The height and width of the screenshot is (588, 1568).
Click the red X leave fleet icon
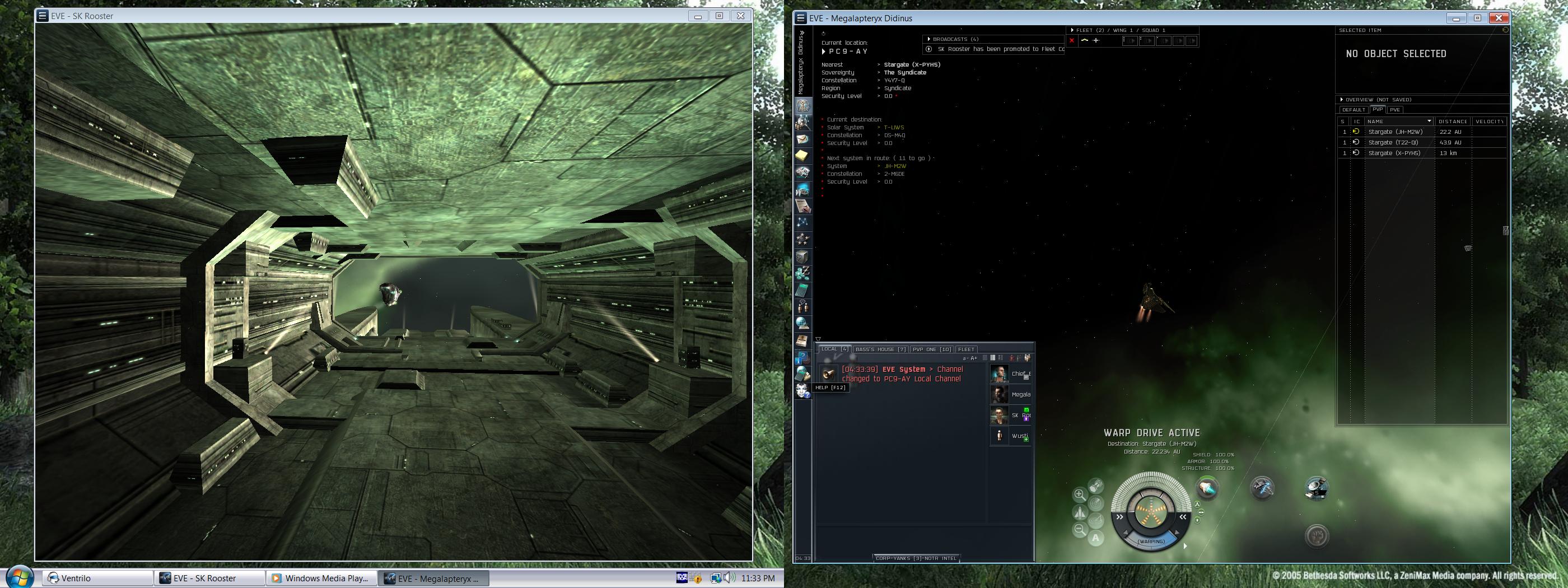[x=1072, y=41]
